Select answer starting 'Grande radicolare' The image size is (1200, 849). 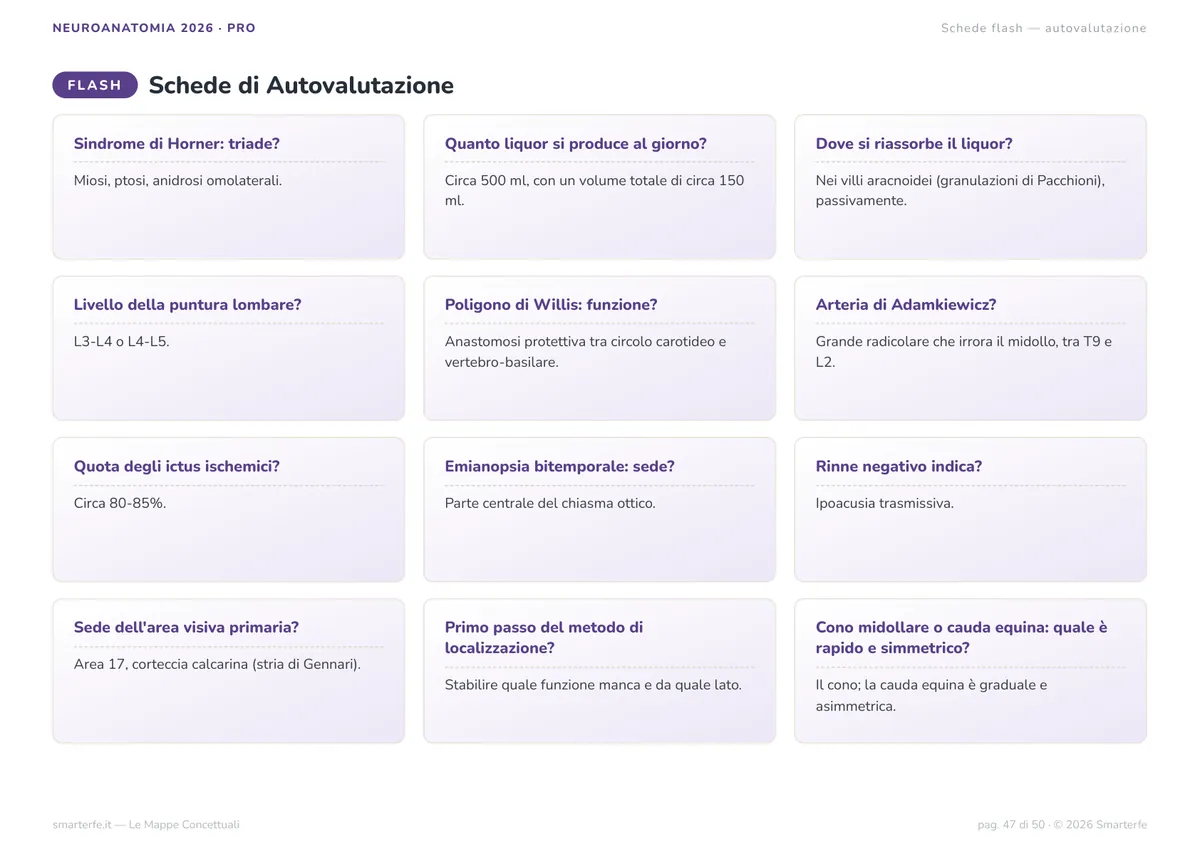click(x=964, y=352)
